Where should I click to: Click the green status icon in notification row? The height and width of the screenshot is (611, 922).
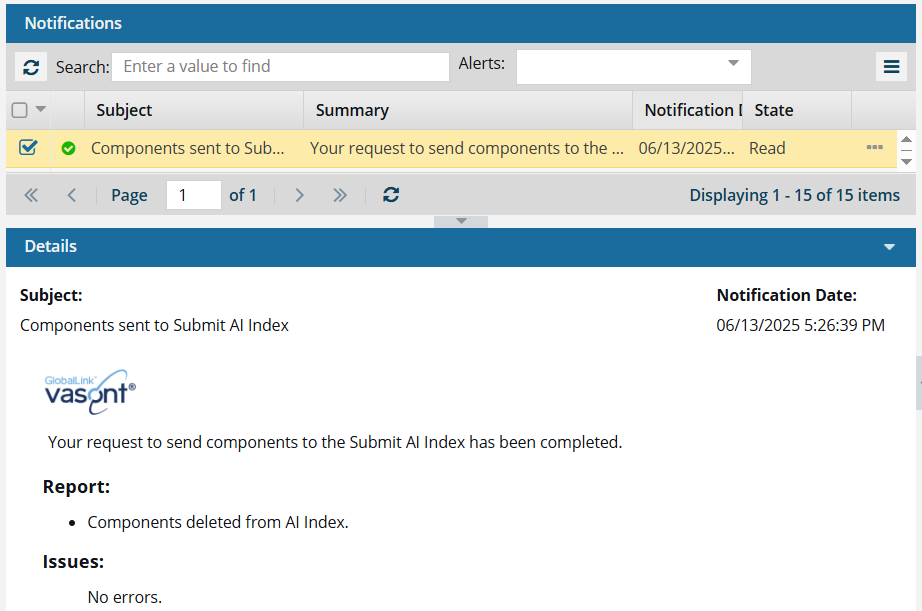coord(68,148)
